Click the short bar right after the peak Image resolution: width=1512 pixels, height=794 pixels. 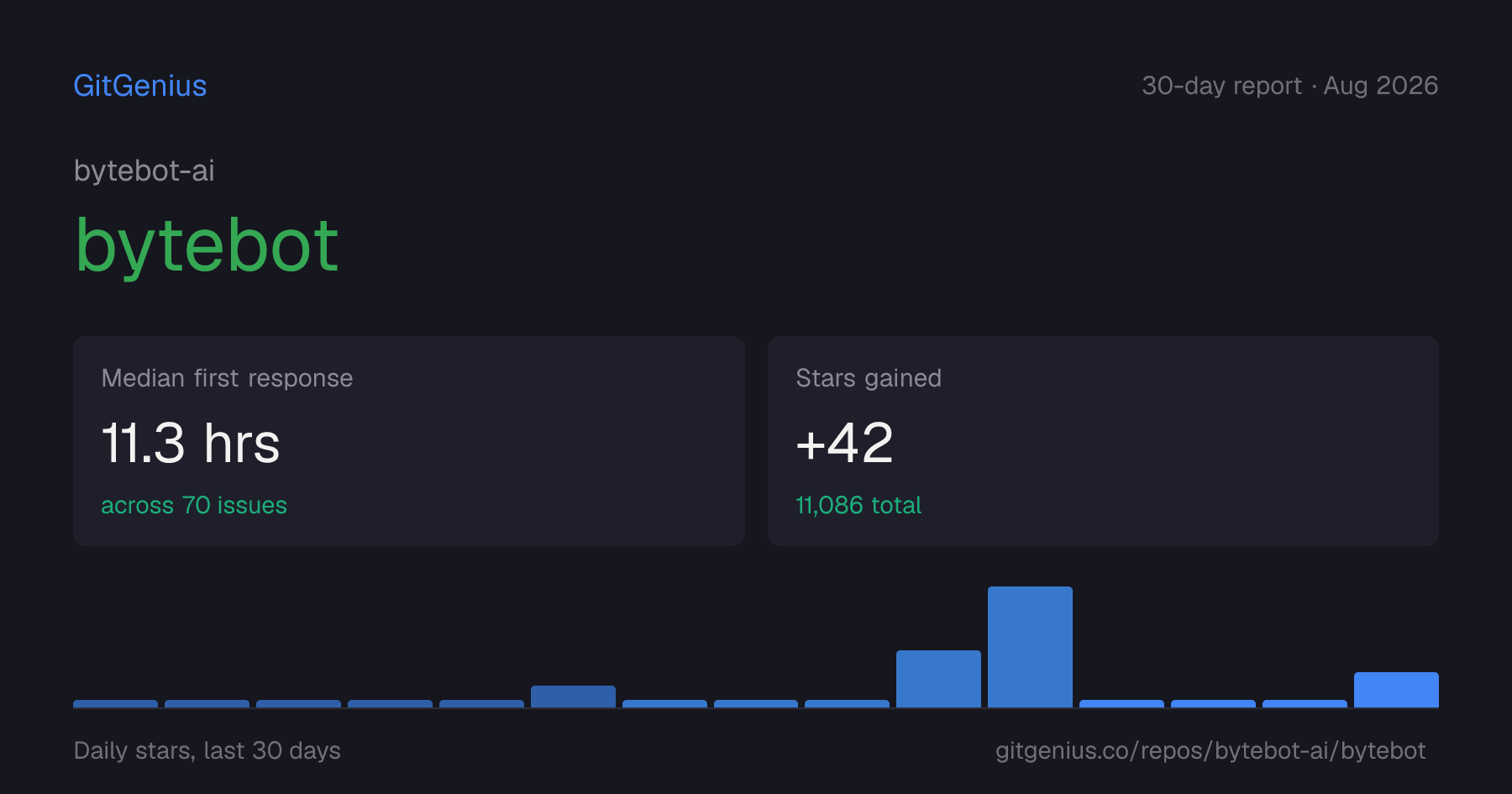[1121, 704]
